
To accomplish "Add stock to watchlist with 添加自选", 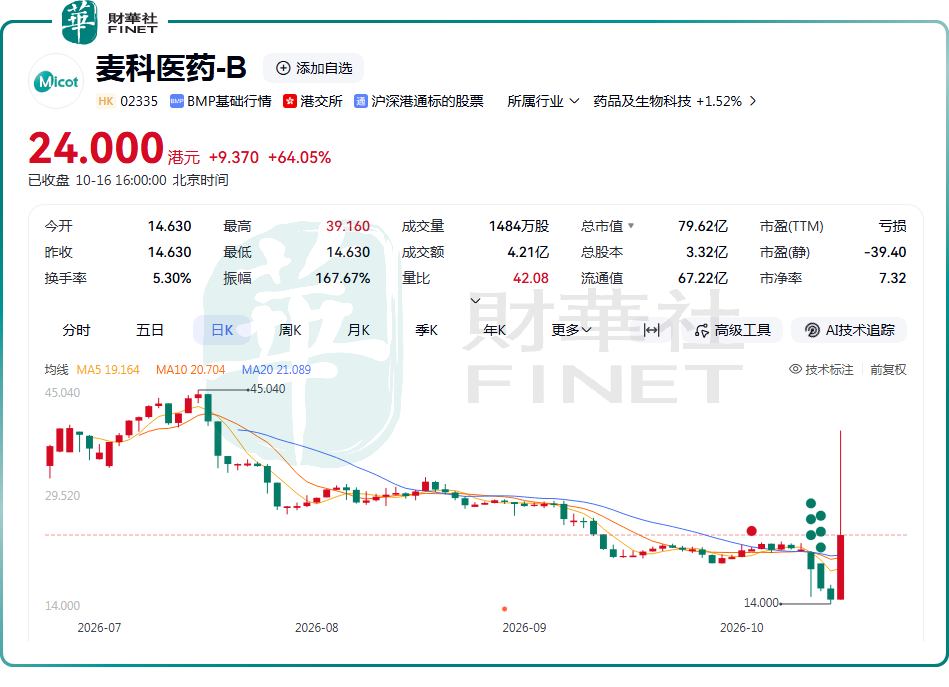I will point(314,68).
